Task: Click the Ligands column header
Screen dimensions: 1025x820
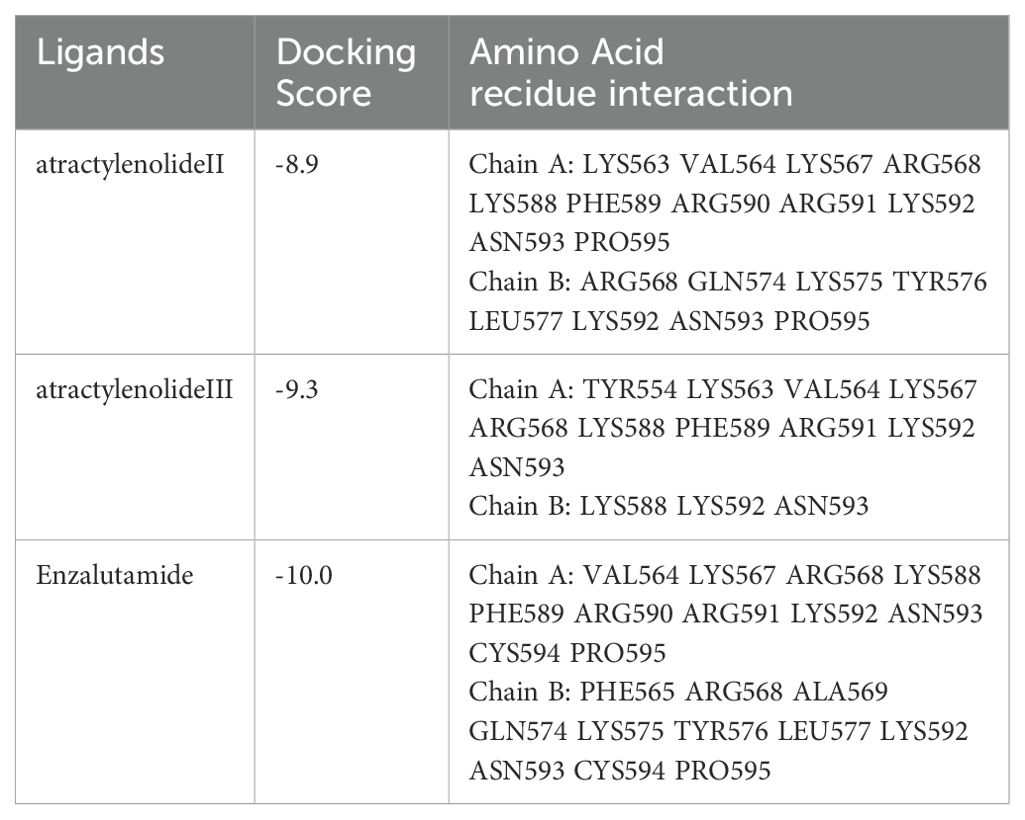Action: [x=100, y=52]
